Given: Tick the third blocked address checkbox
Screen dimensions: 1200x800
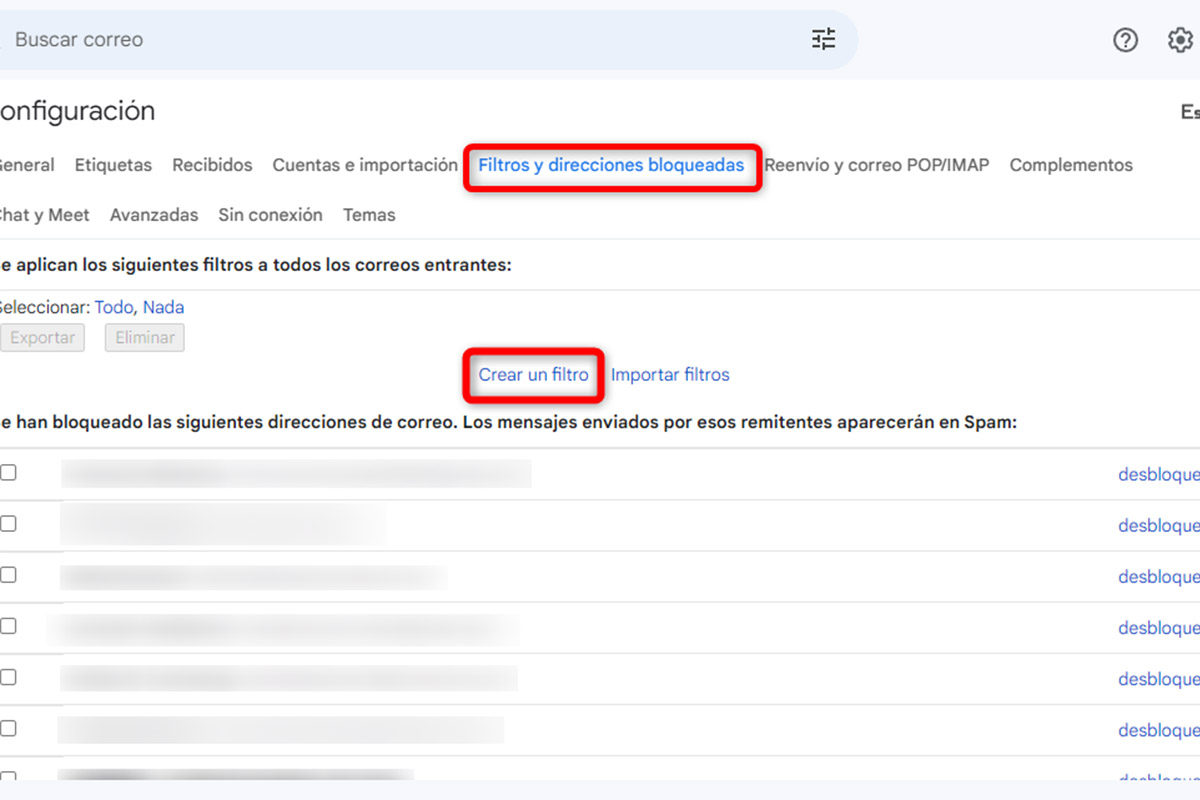Looking at the screenshot, I should point(8,574).
